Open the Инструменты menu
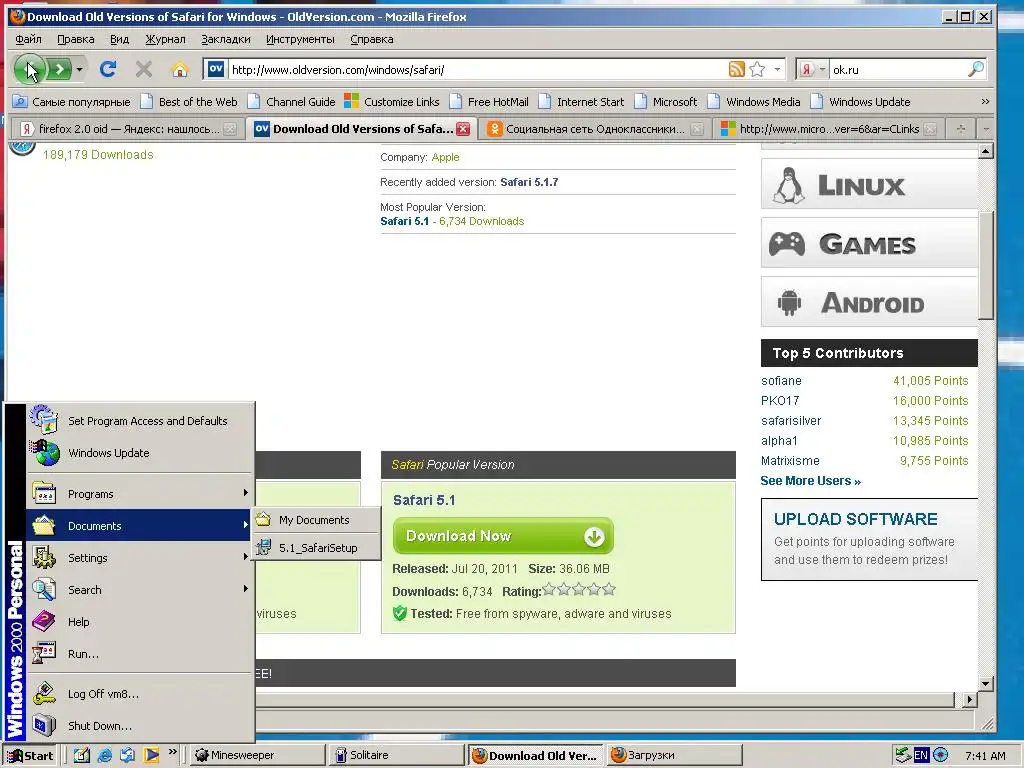Image resolution: width=1024 pixels, height=768 pixels. (x=300, y=39)
